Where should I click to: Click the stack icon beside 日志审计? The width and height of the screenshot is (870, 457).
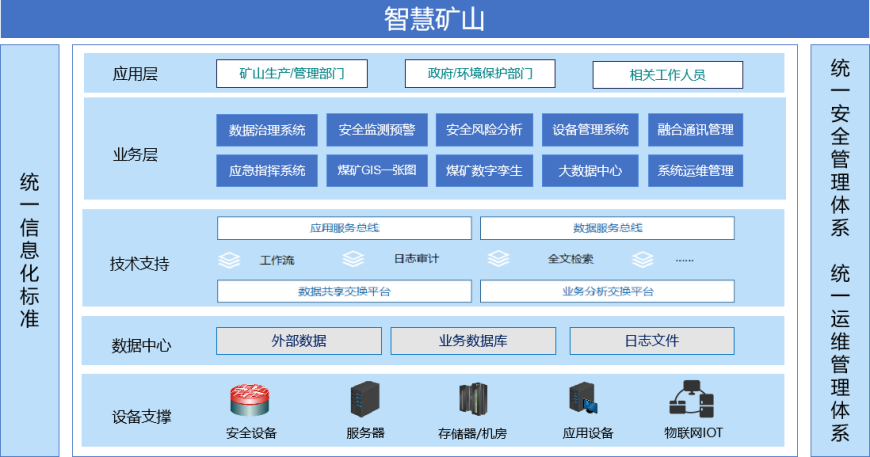coord(353,260)
